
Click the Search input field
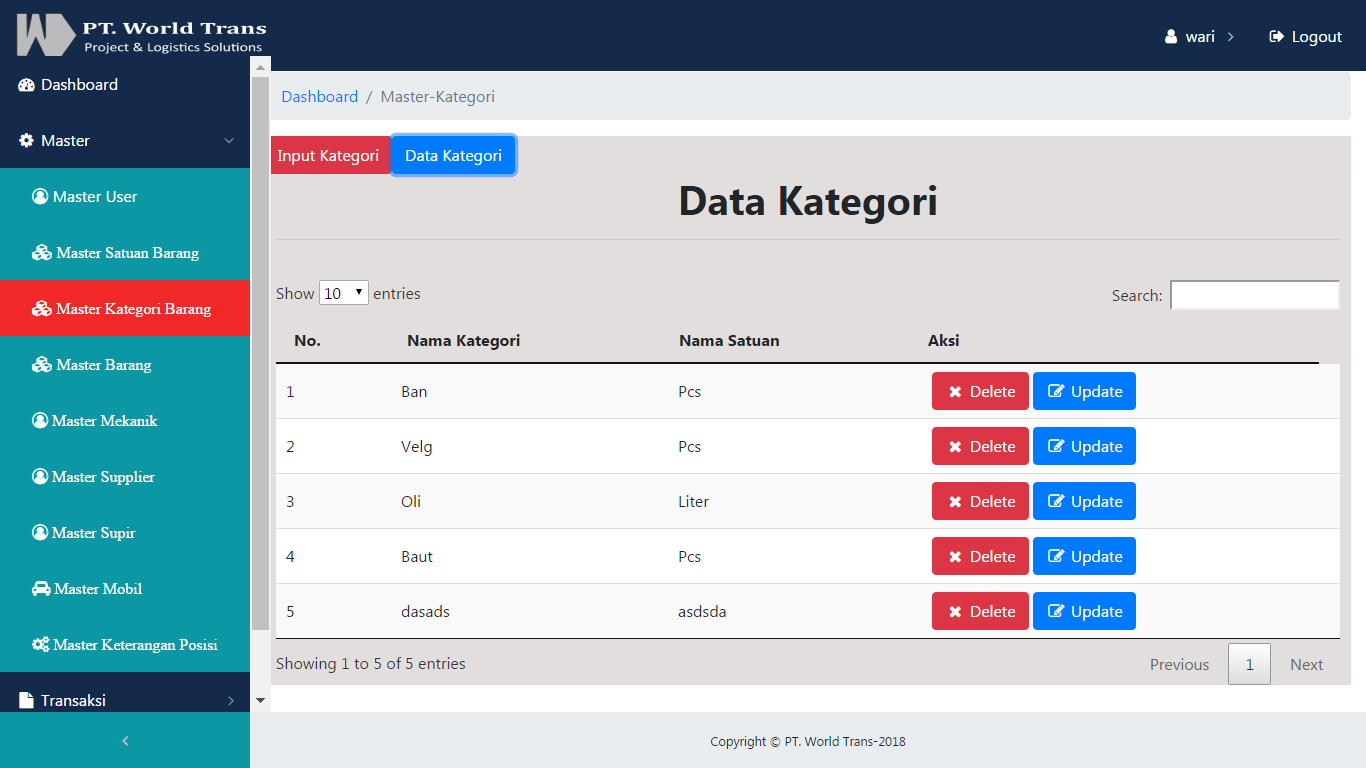coord(1254,295)
